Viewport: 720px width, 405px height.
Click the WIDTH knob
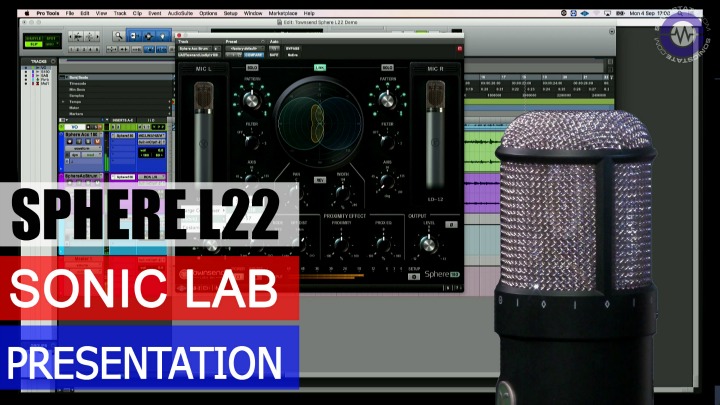[x=343, y=192]
